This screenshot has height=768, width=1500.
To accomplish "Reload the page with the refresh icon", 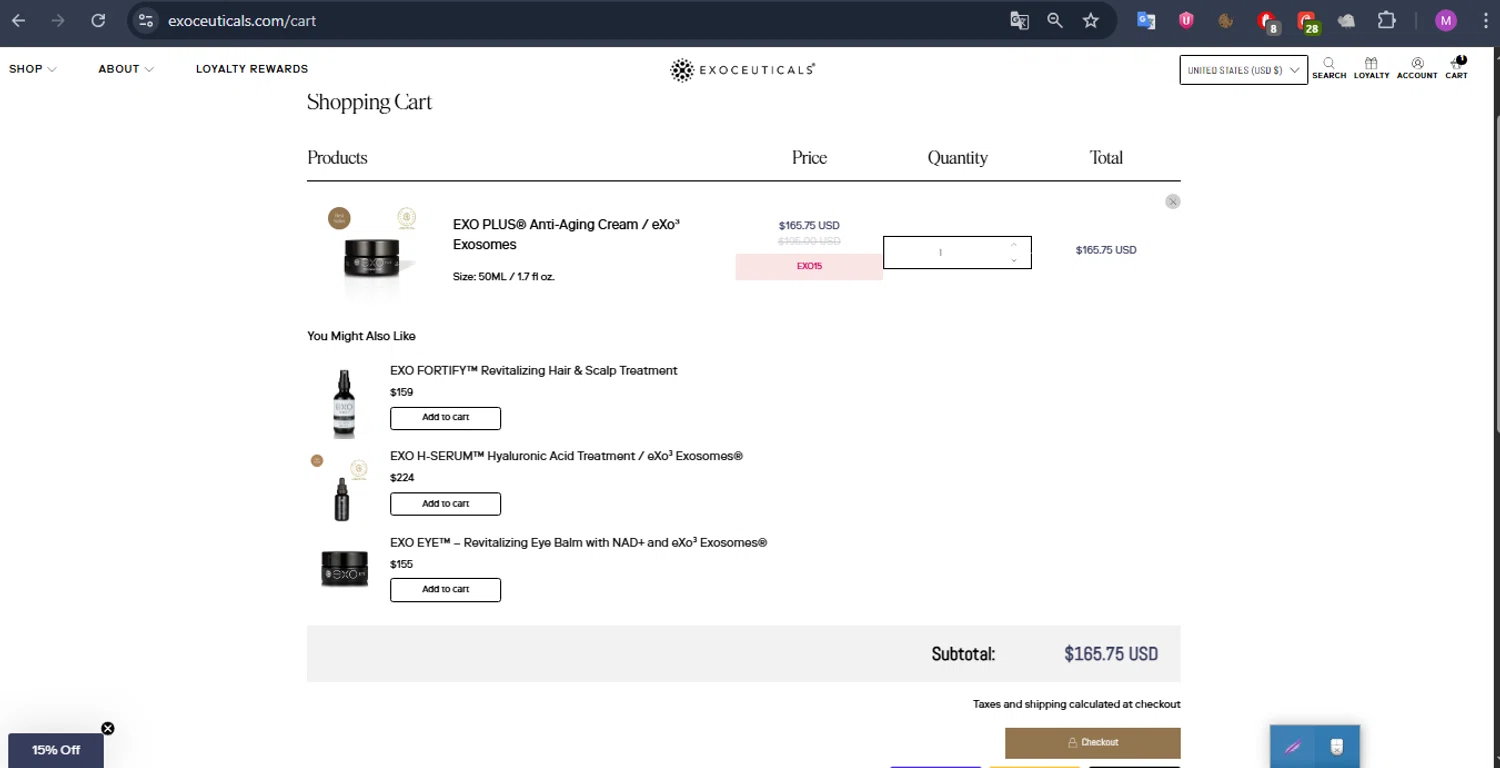I will click(98, 20).
